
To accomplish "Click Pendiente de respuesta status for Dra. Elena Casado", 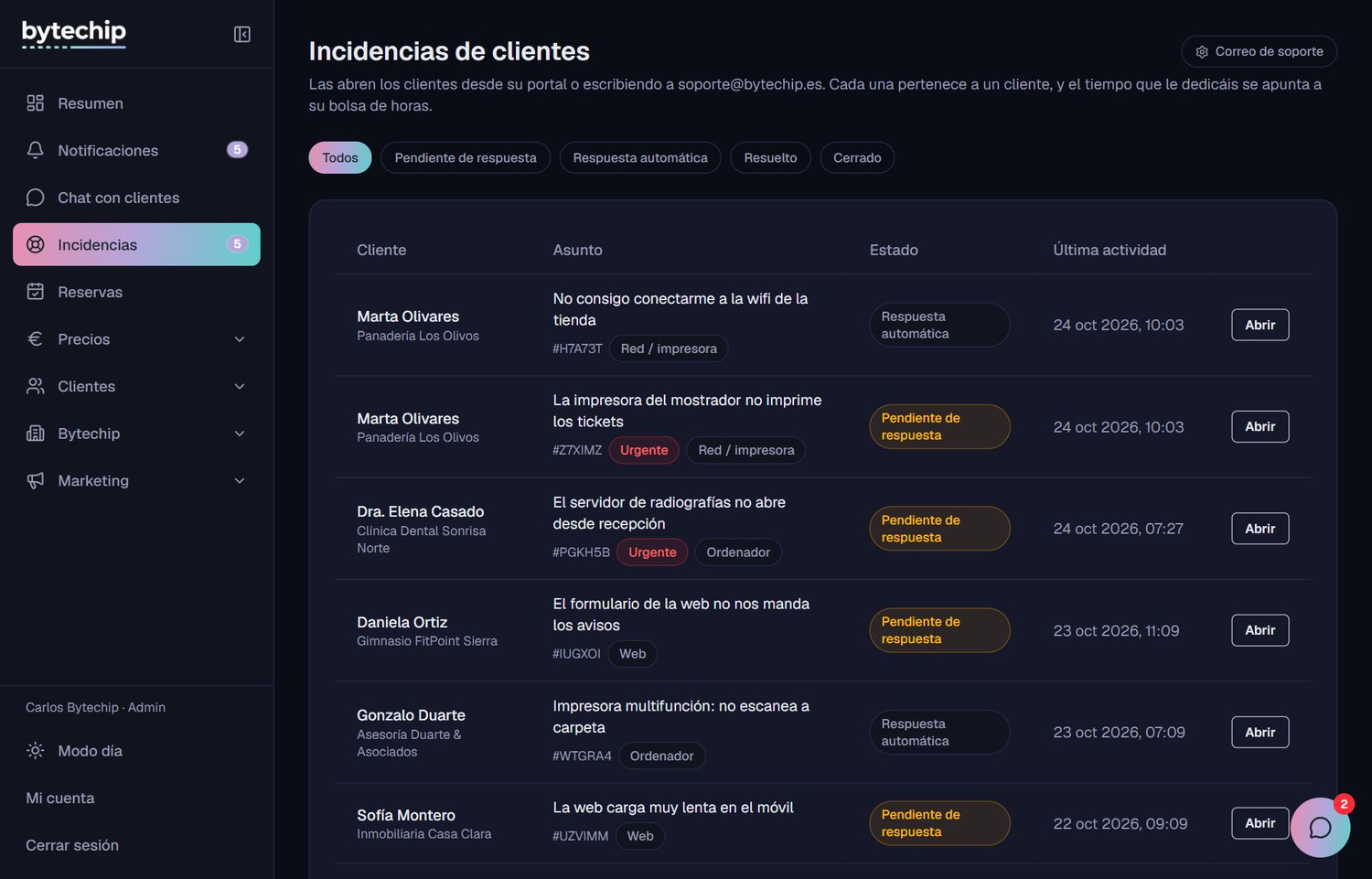I will (x=939, y=529).
